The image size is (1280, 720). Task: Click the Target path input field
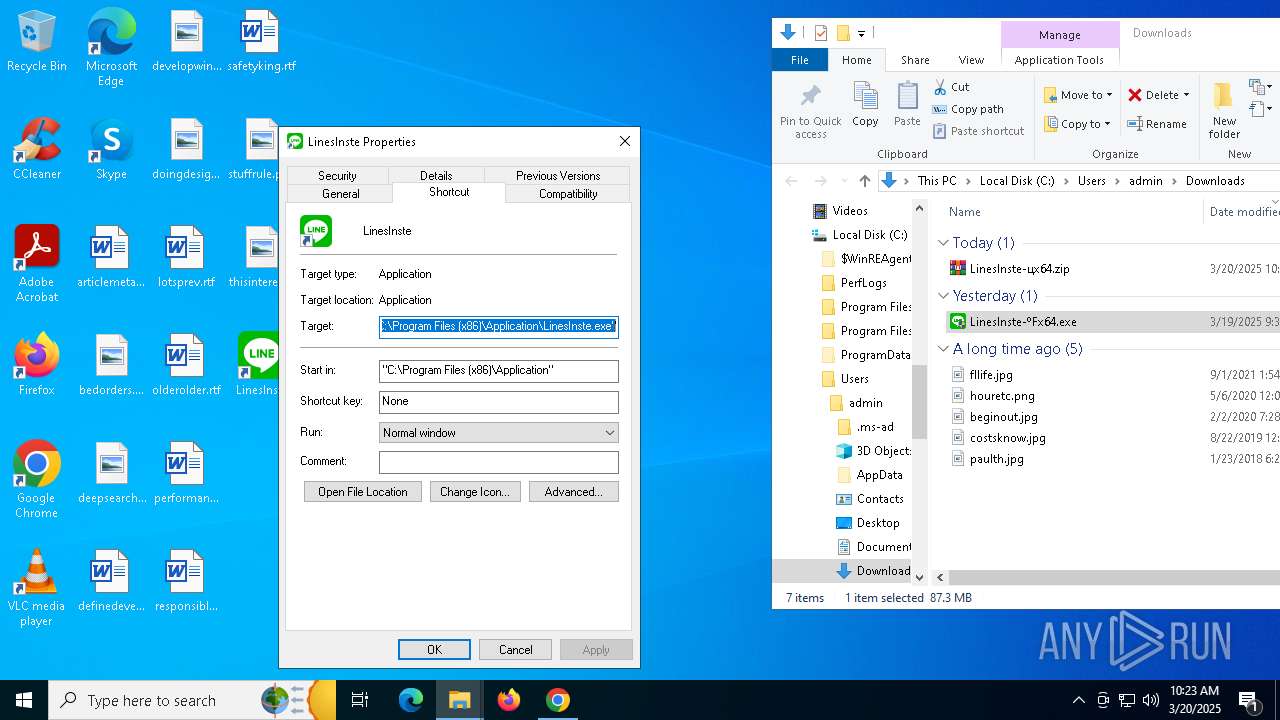(499, 326)
